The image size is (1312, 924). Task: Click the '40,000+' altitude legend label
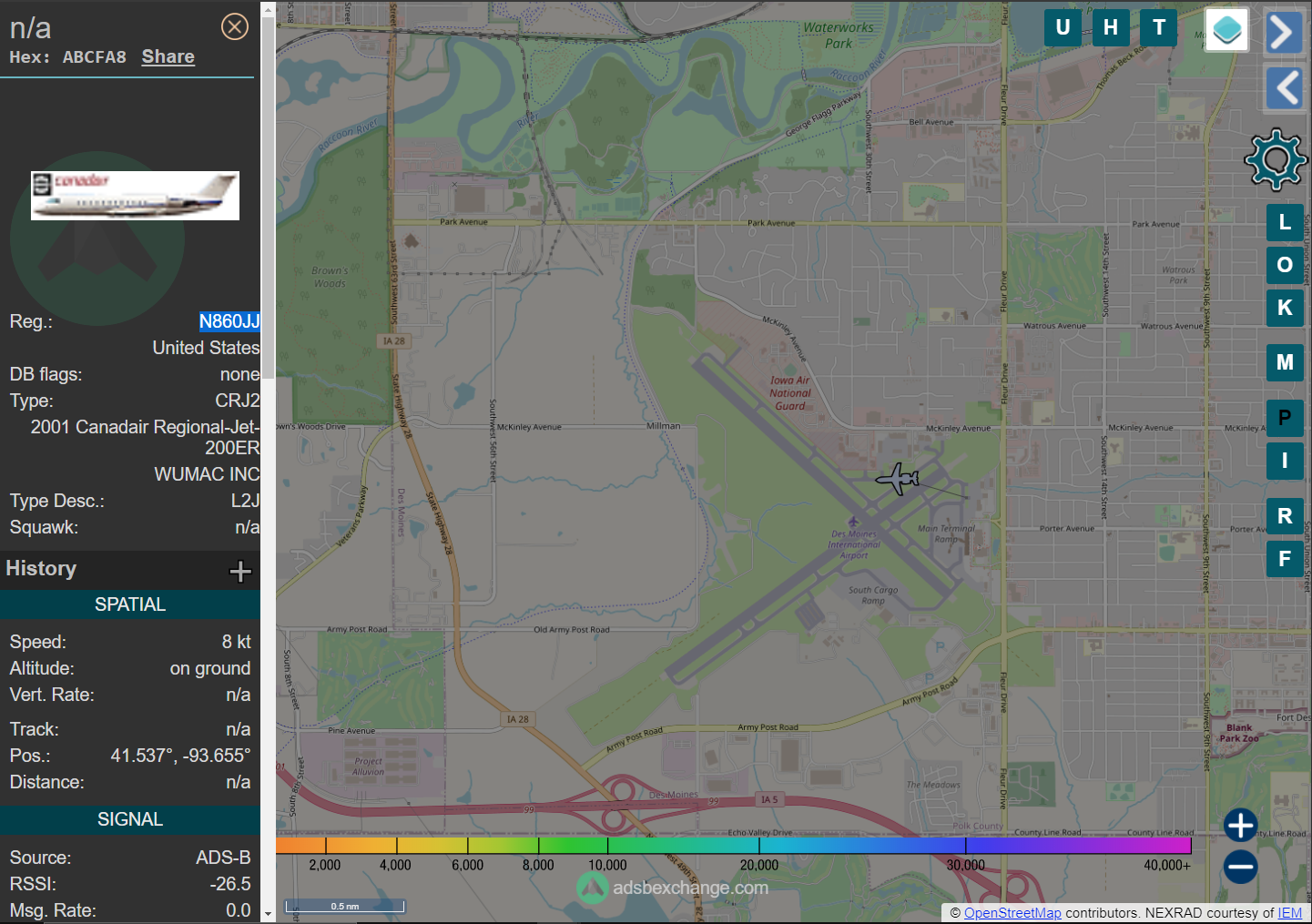(1167, 865)
